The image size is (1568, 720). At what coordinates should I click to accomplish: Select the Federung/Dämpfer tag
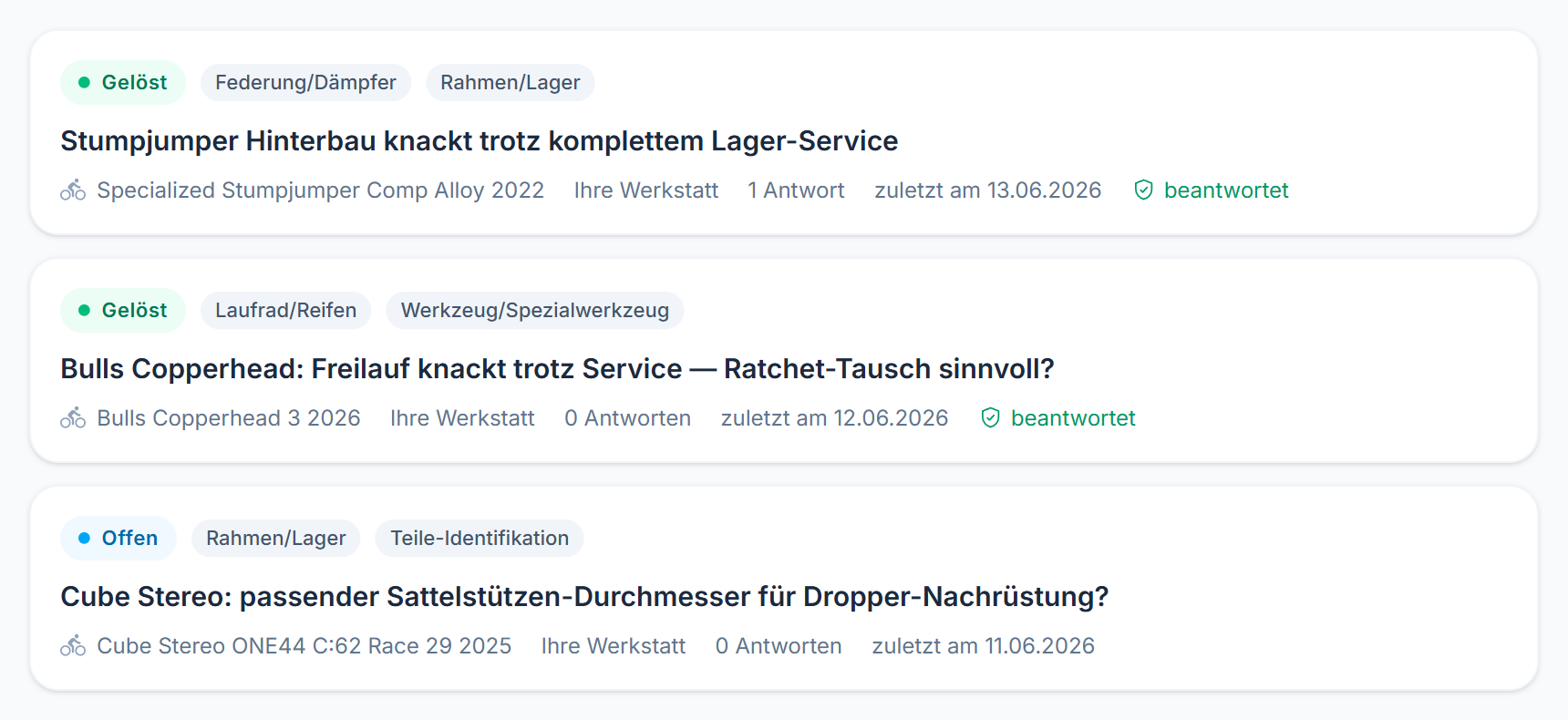coord(305,82)
